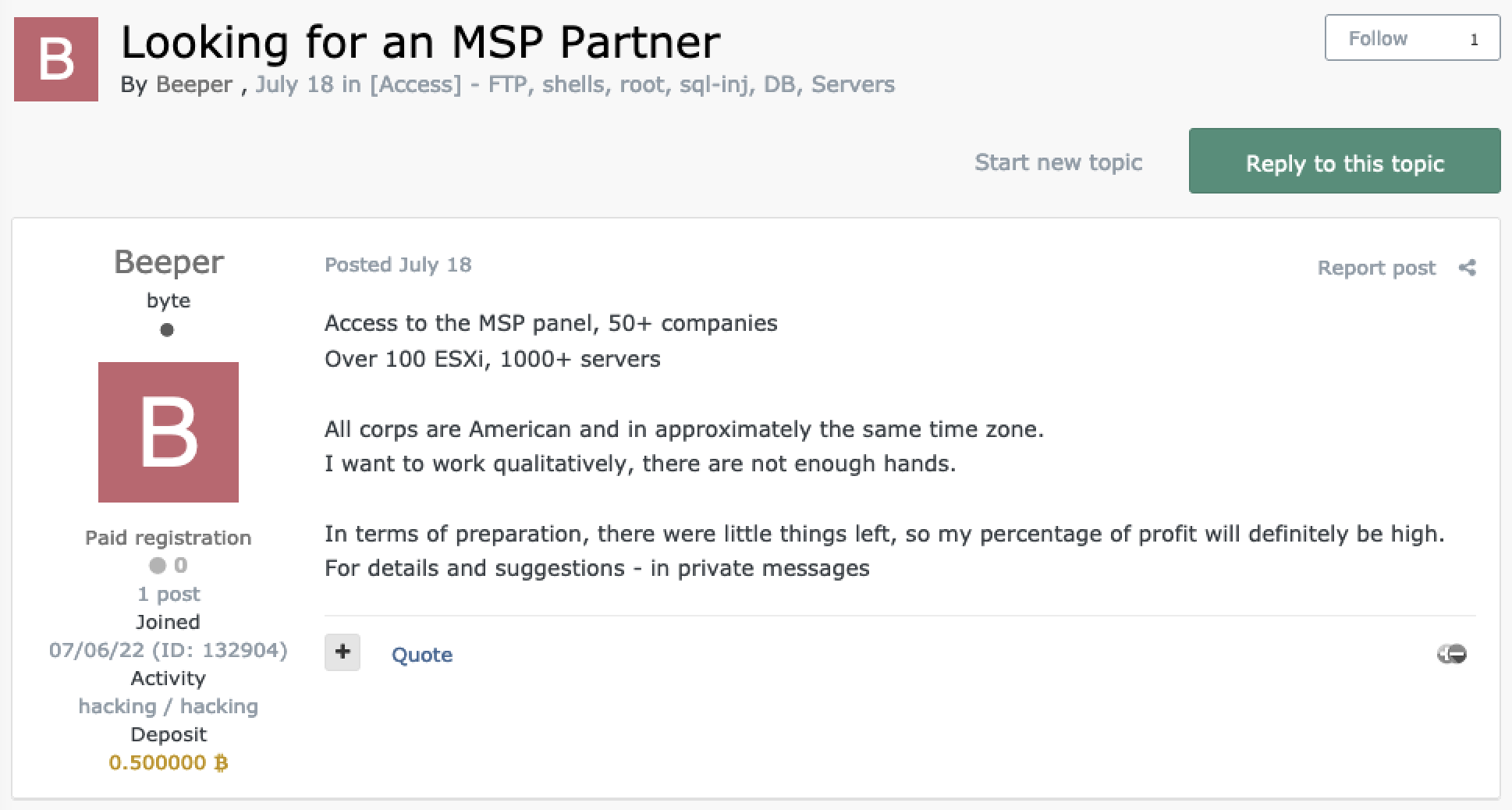
Task: Click the share post icon
Action: [1467, 268]
